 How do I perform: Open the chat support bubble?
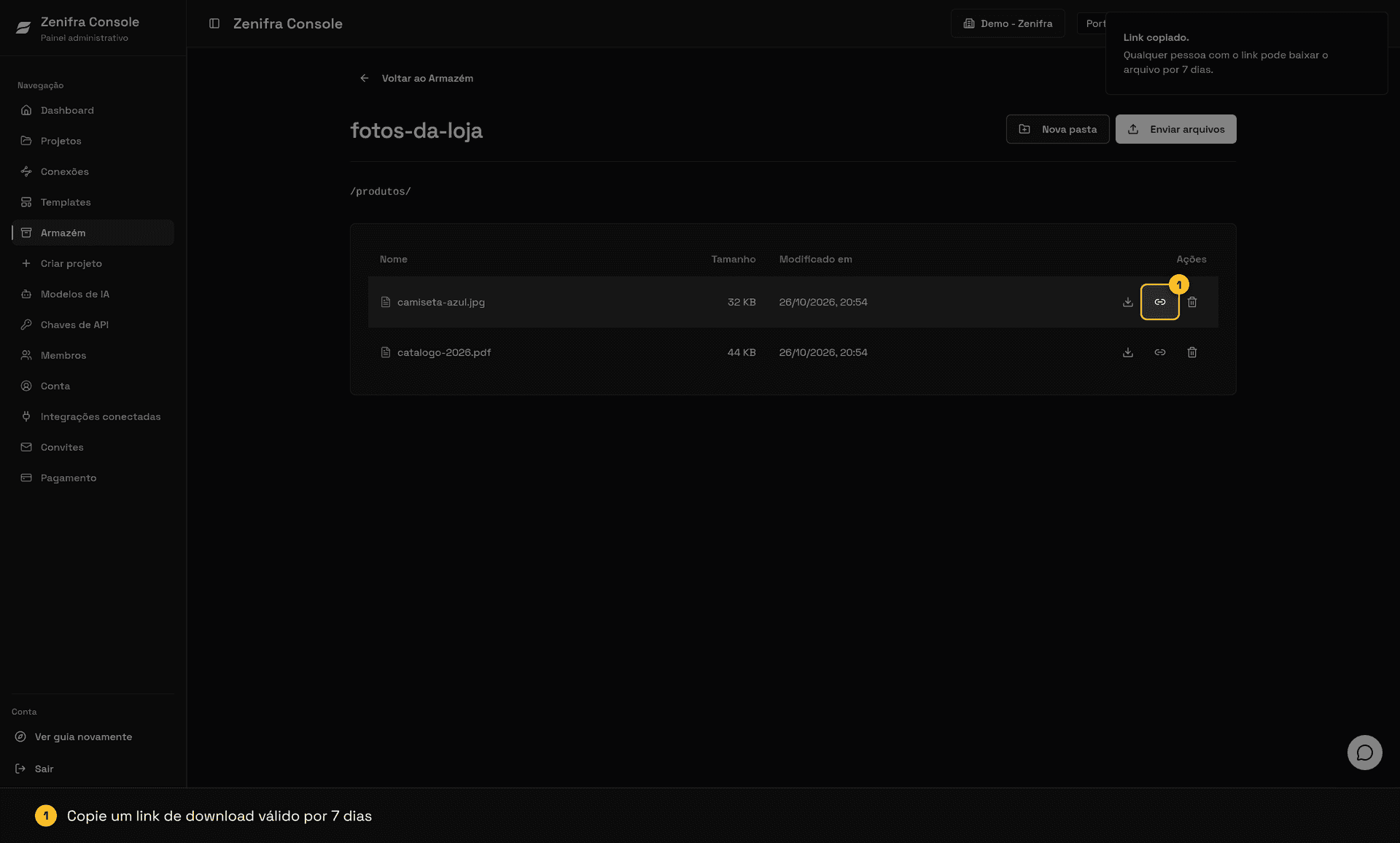(x=1365, y=753)
